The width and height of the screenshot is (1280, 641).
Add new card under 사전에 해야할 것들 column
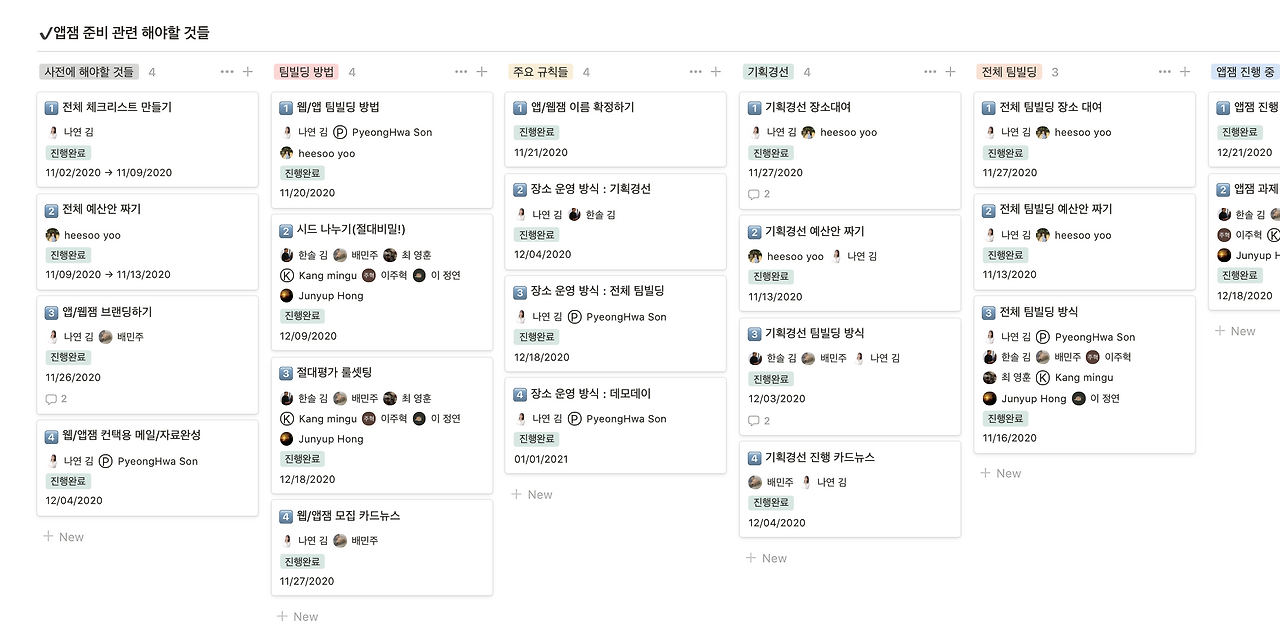[x=64, y=537]
